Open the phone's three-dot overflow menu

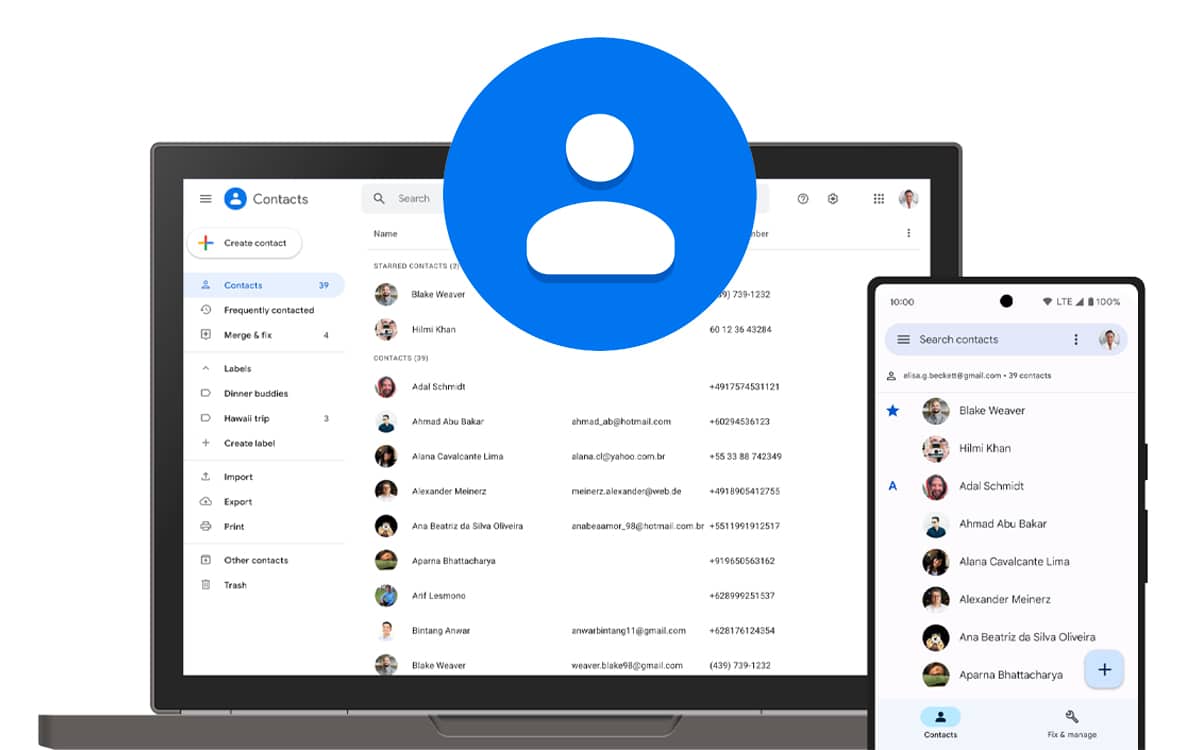(1076, 340)
